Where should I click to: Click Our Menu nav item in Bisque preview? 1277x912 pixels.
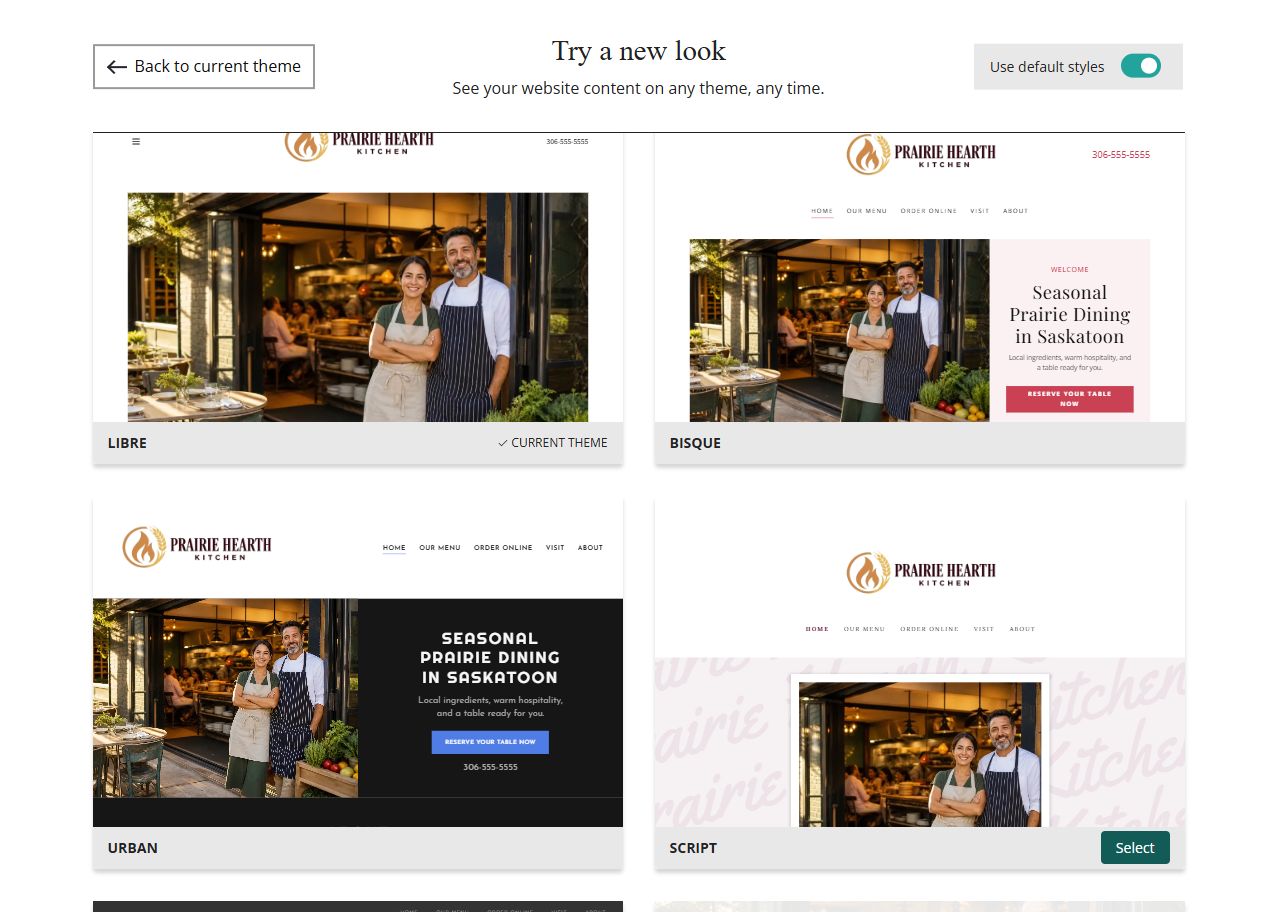pos(866,211)
